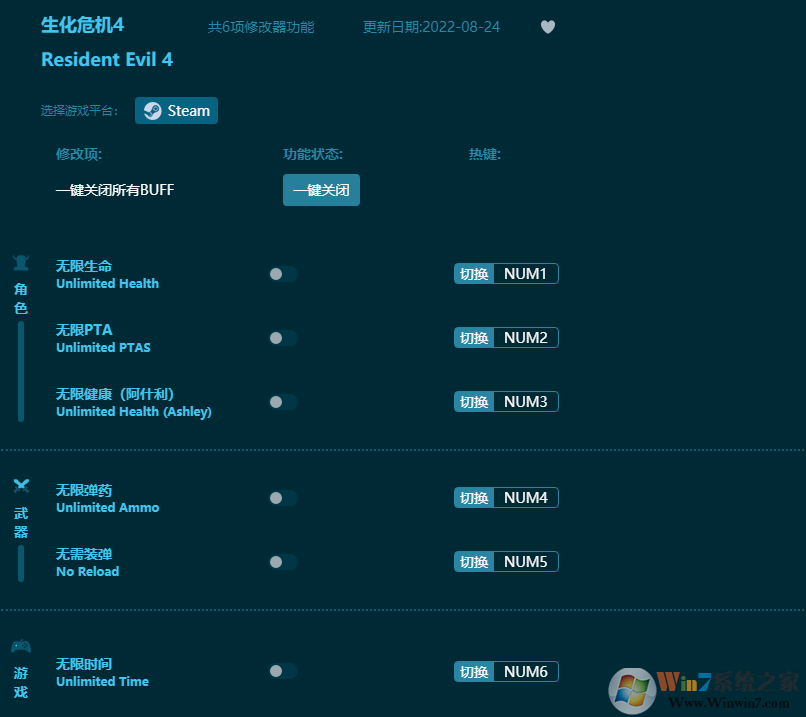806x717 pixels.
Task: Click the NUM4 hotkey field
Action: [526, 498]
